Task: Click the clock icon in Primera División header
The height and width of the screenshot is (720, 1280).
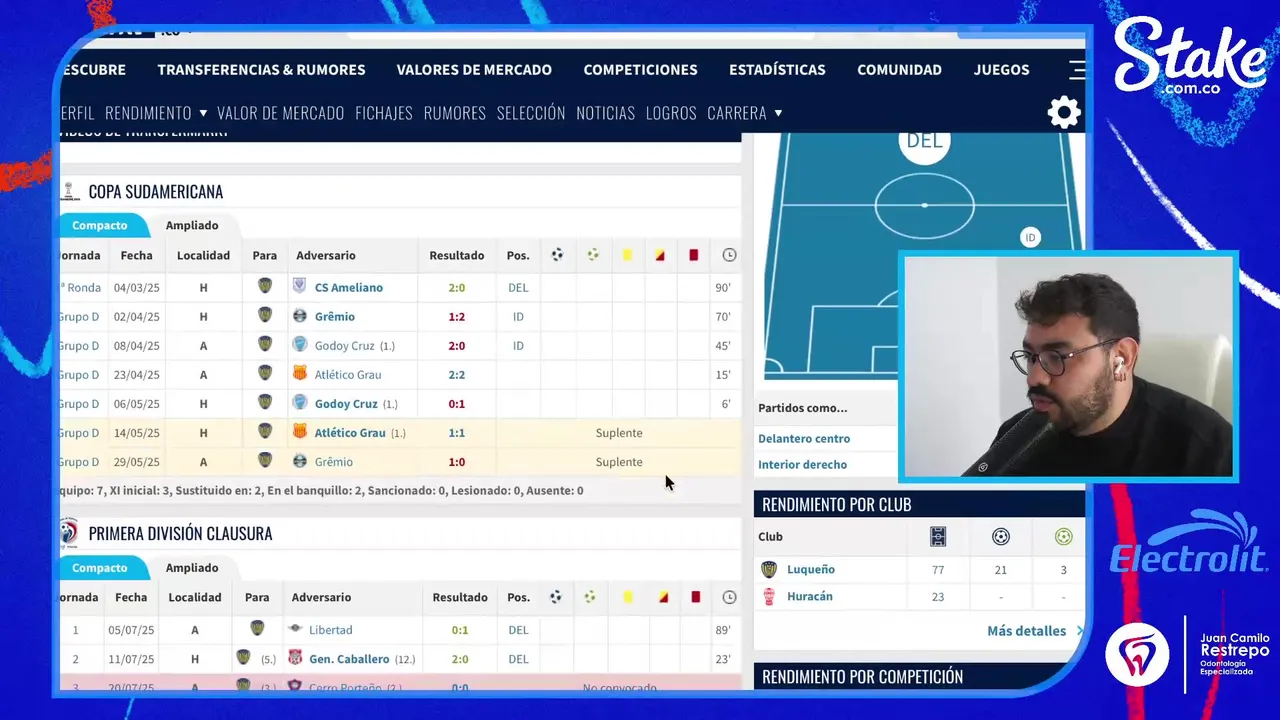Action: click(x=729, y=597)
